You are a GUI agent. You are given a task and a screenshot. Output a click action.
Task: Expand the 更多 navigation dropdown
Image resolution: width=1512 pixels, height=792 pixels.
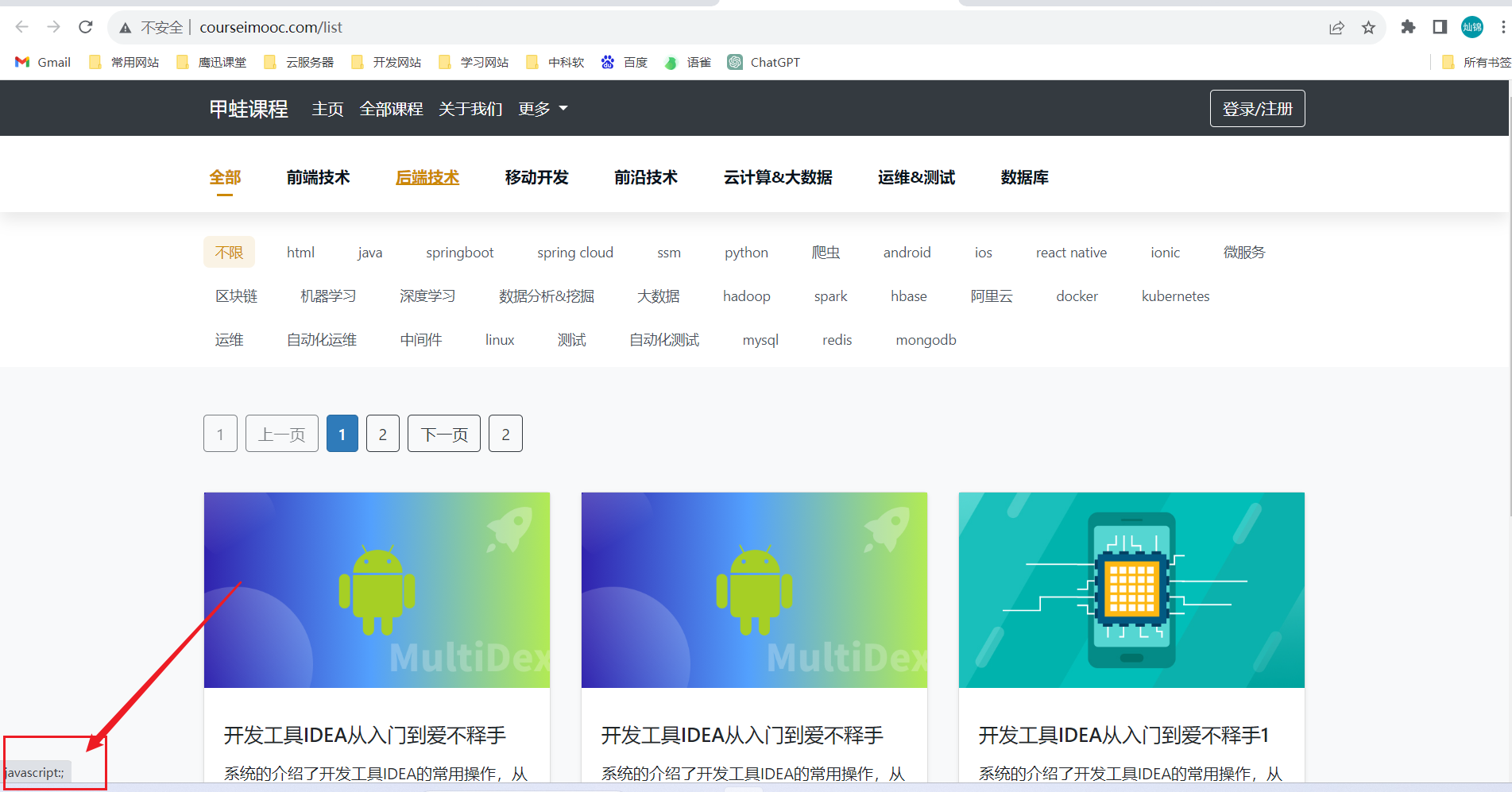(x=542, y=108)
